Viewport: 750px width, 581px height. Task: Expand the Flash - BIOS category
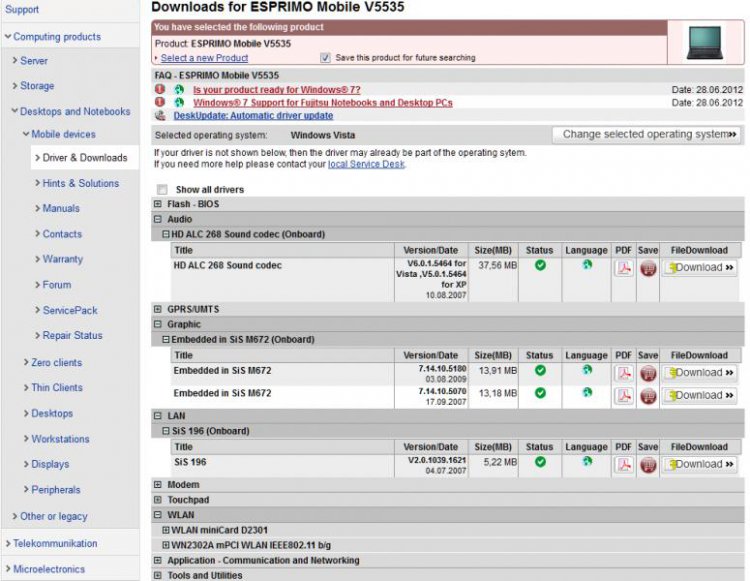click(x=158, y=204)
